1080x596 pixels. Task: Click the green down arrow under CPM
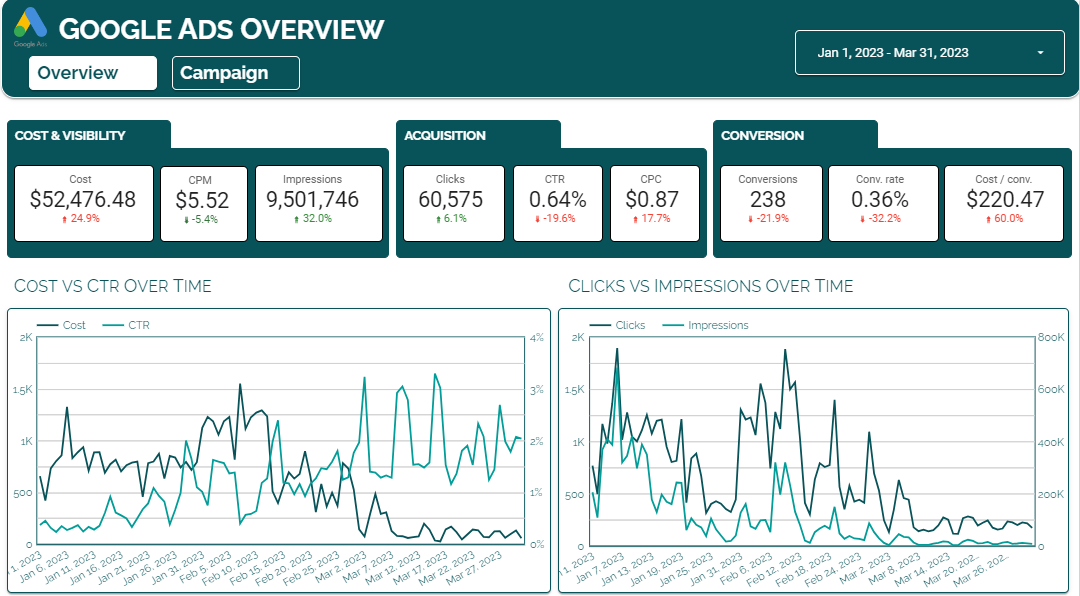(x=186, y=220)
